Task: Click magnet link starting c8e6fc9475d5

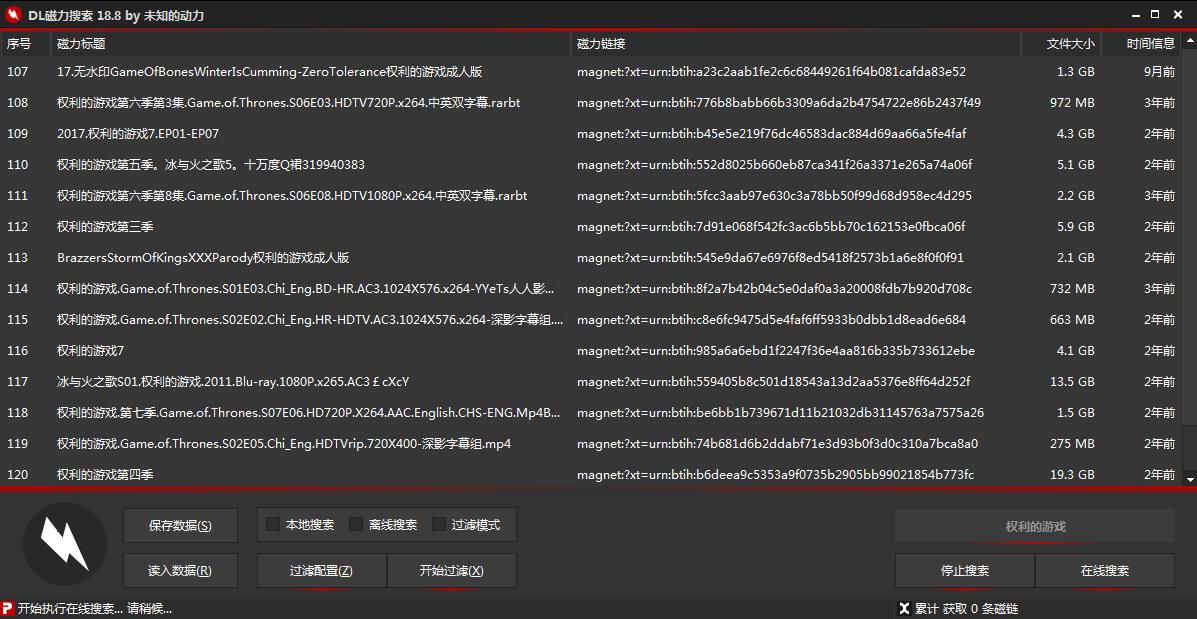Action: pos(771,320)
